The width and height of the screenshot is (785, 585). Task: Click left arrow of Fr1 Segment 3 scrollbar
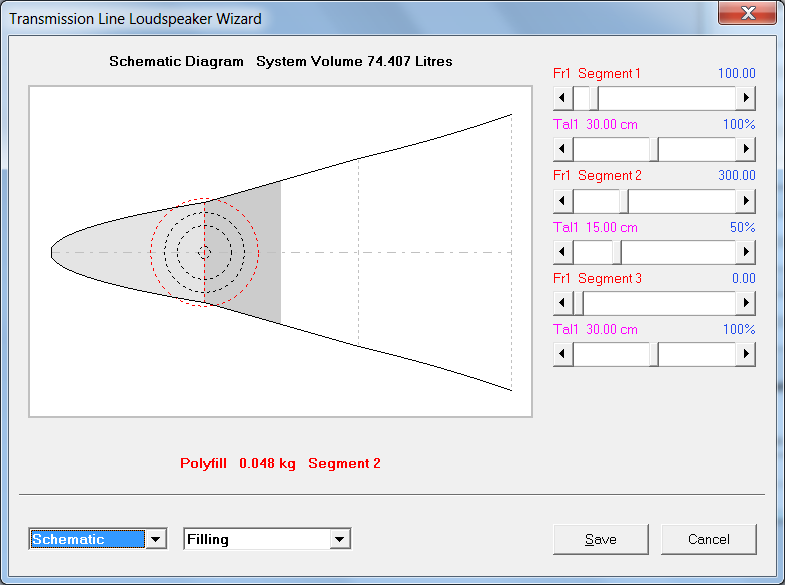(x=563, y=303)
